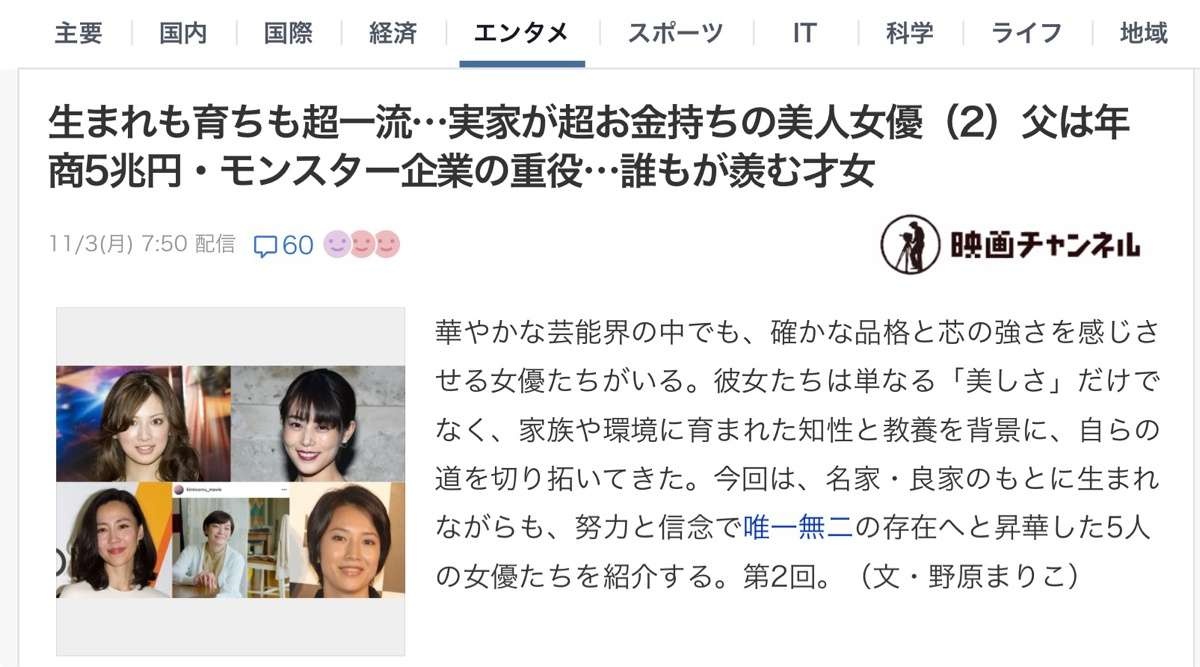Open the actresses collage thumbnail
1200x667 pixels.
(x=231, y=482)
